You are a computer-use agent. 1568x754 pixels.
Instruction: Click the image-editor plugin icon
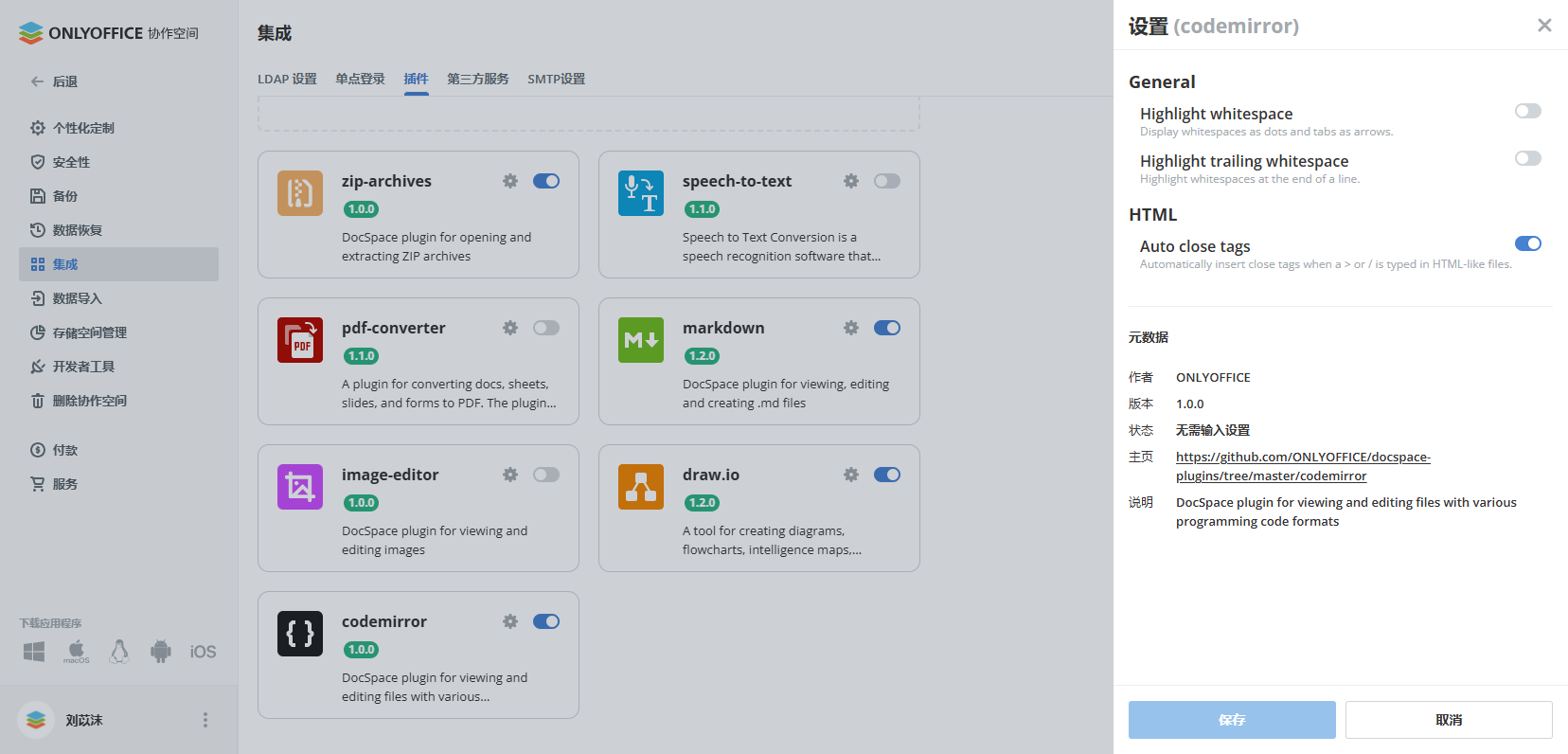(x=300, y=487)
